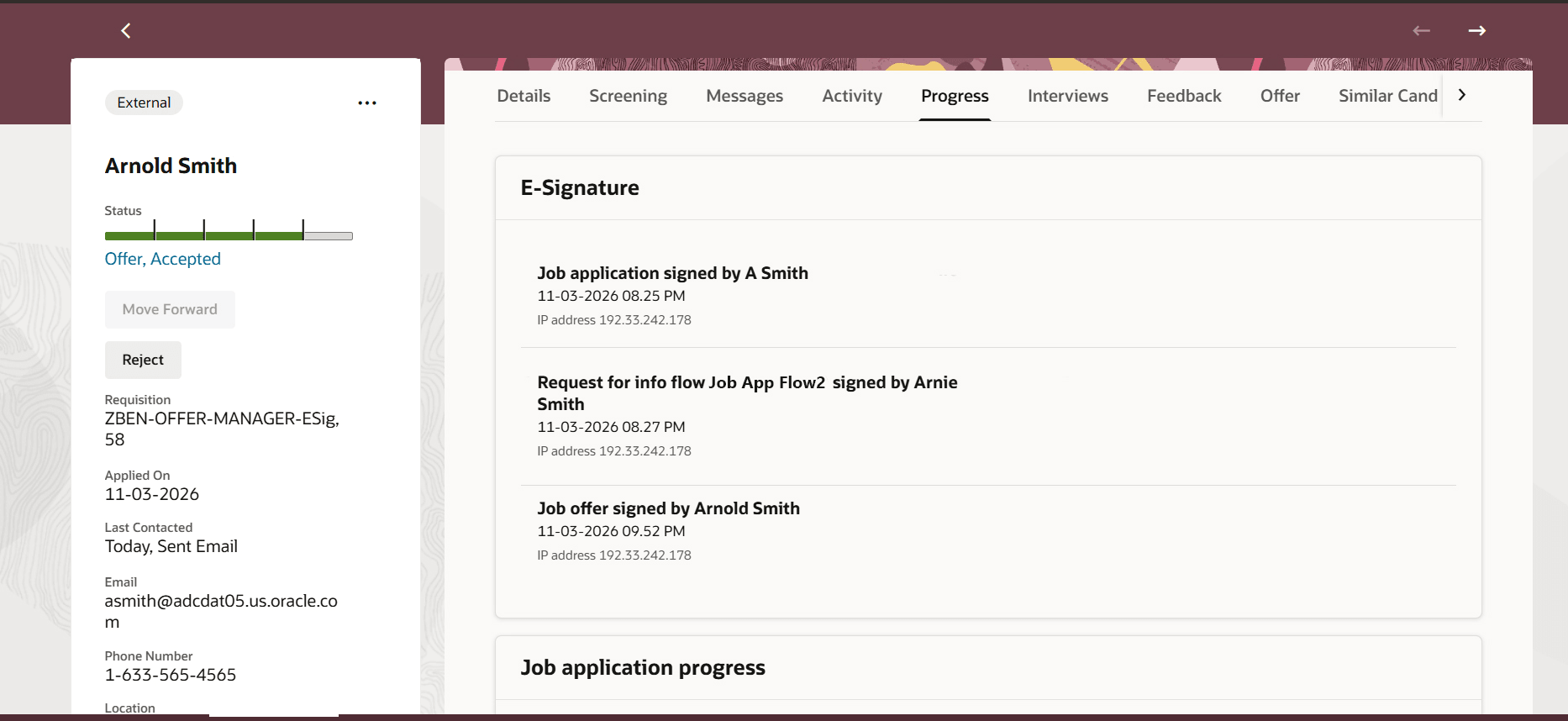This screenshot has width=1568, height=721.
Task: Select IP address under Job application signed
Action: pos(614,320)
